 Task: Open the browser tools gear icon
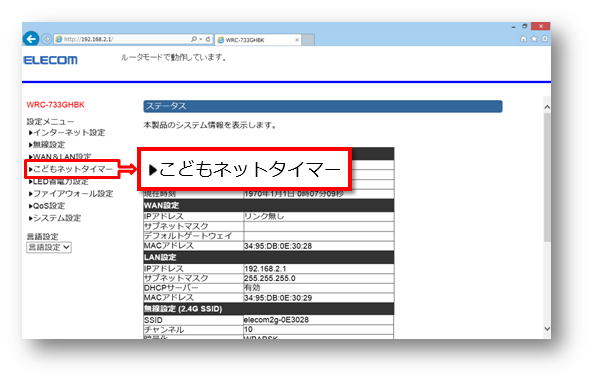coord(545,39)
